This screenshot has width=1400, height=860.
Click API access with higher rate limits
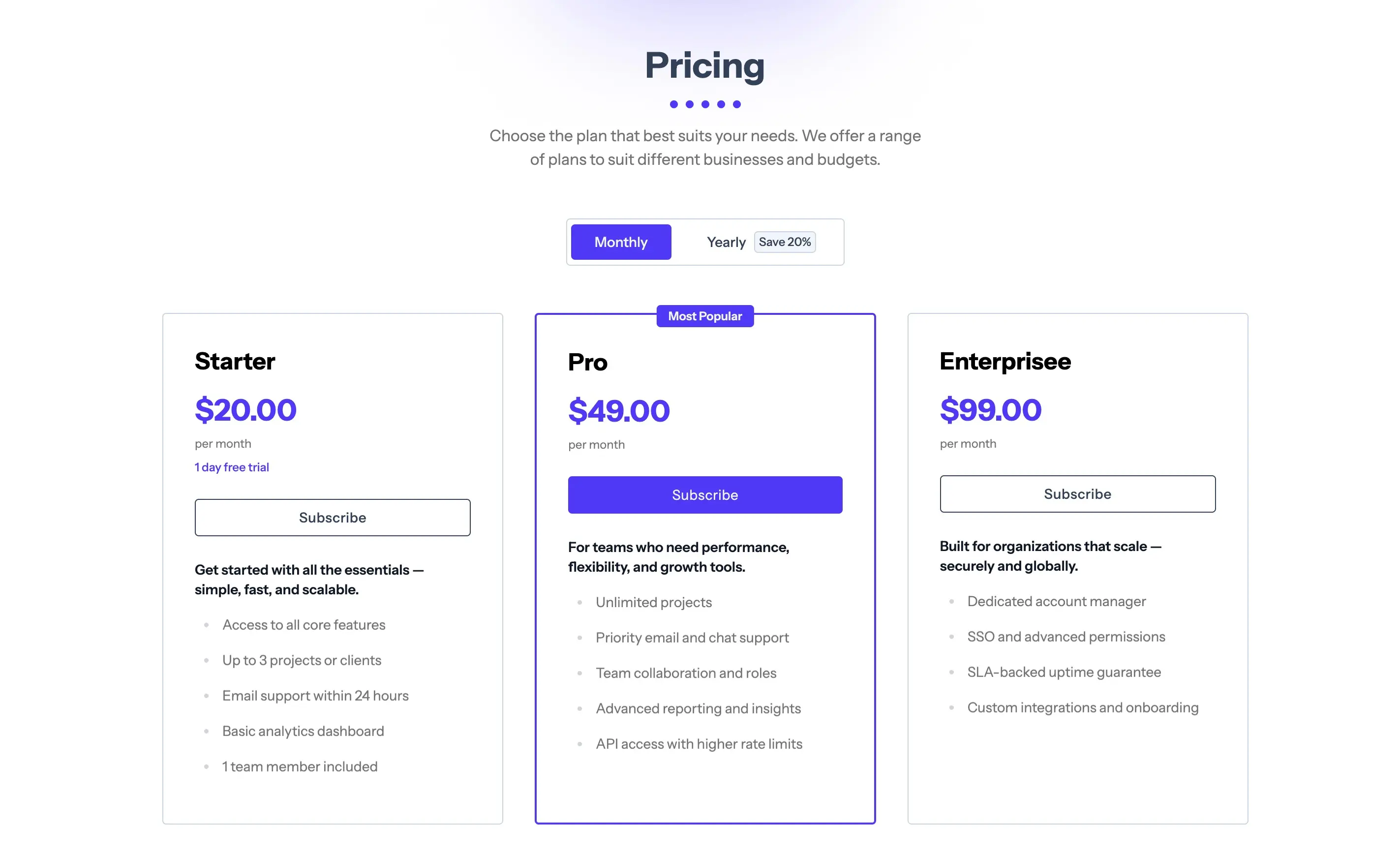(x=699, y=743)
